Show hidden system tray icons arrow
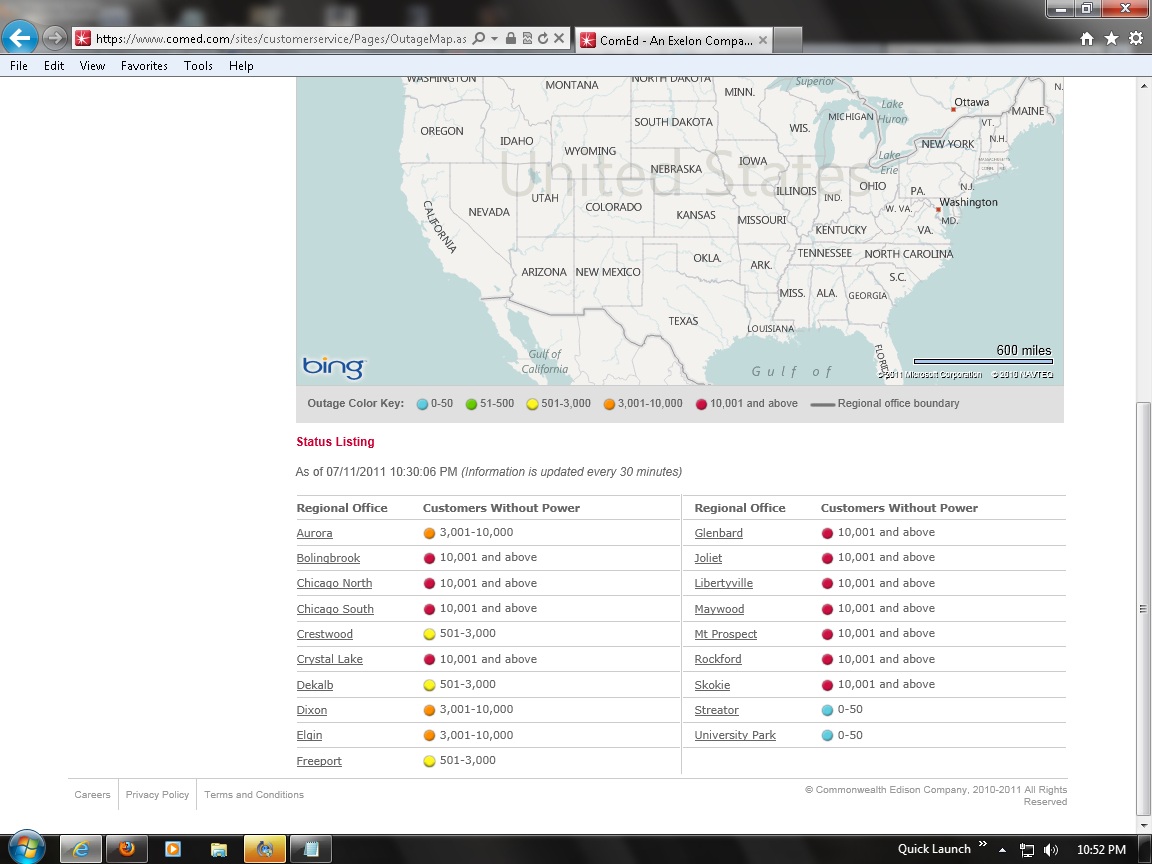1152x864 pixels. [x=1002, y=850]
